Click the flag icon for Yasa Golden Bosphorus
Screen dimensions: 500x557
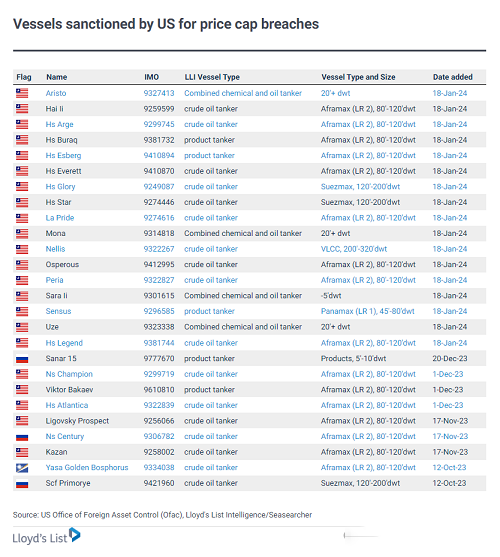point(22,468)
